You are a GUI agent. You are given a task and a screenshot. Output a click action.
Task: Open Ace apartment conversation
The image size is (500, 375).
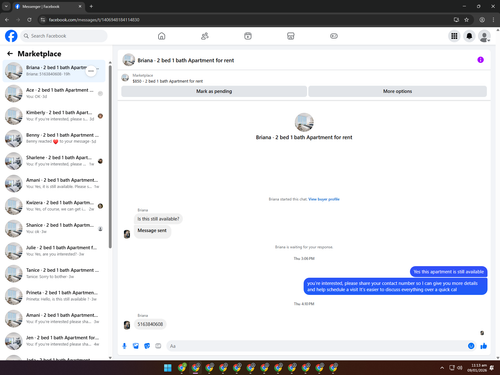[54, 93]
